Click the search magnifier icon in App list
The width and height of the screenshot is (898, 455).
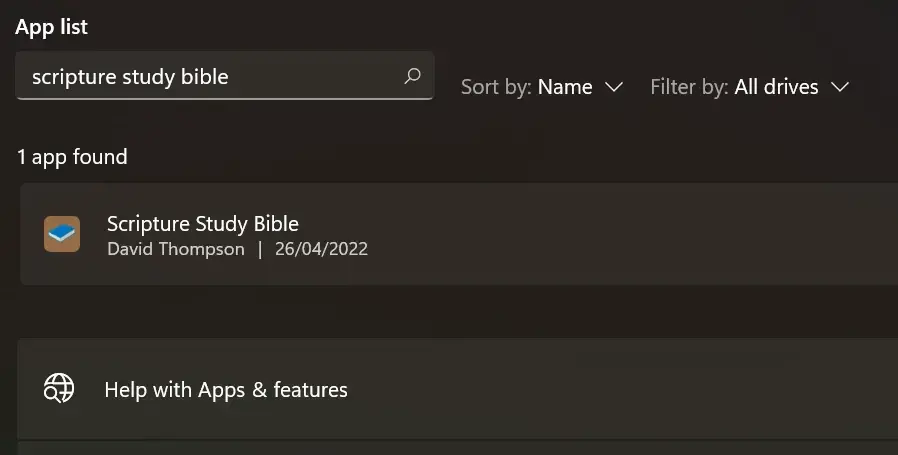pos(412,76)
